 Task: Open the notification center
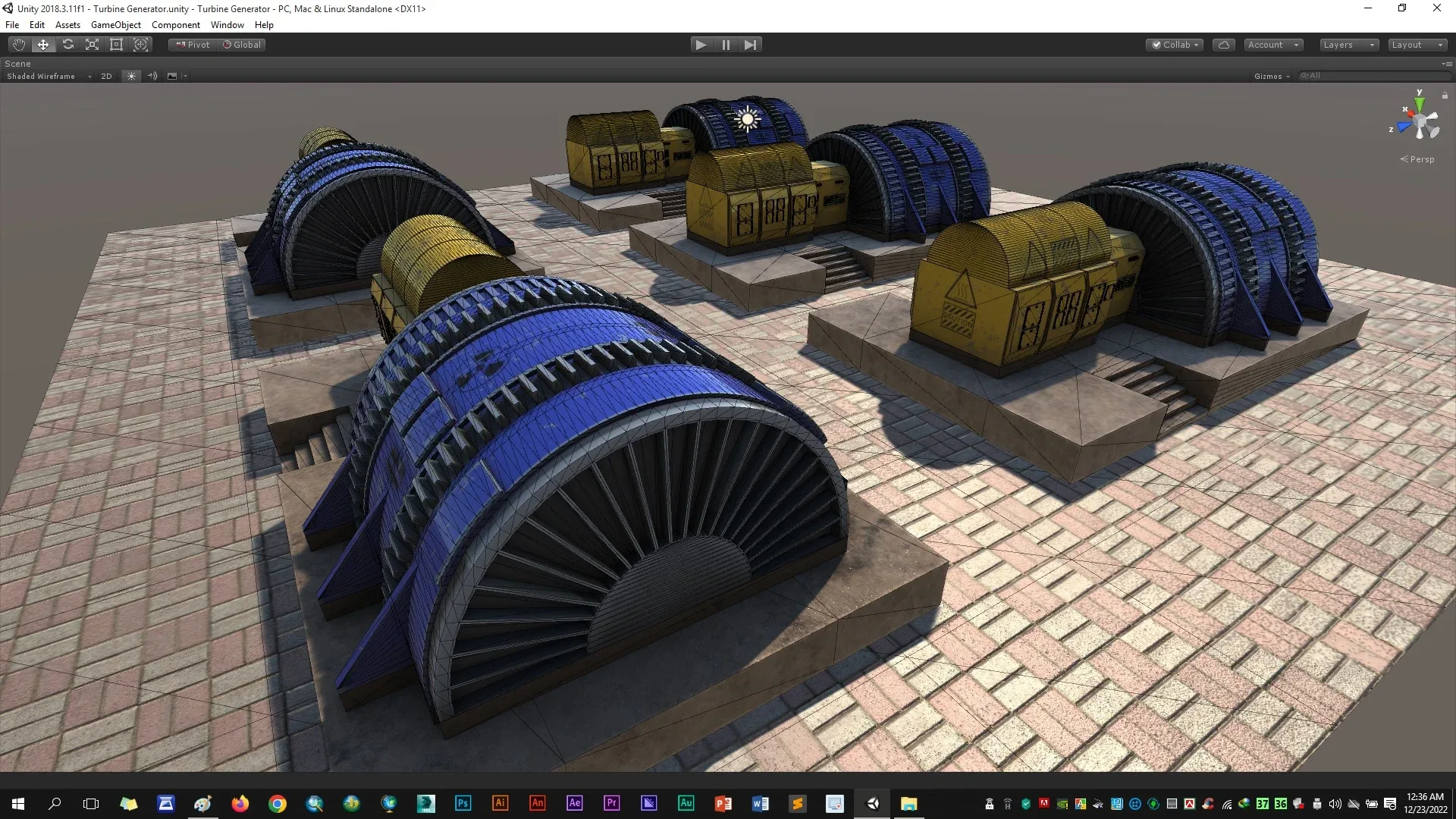pos(1390,804)
